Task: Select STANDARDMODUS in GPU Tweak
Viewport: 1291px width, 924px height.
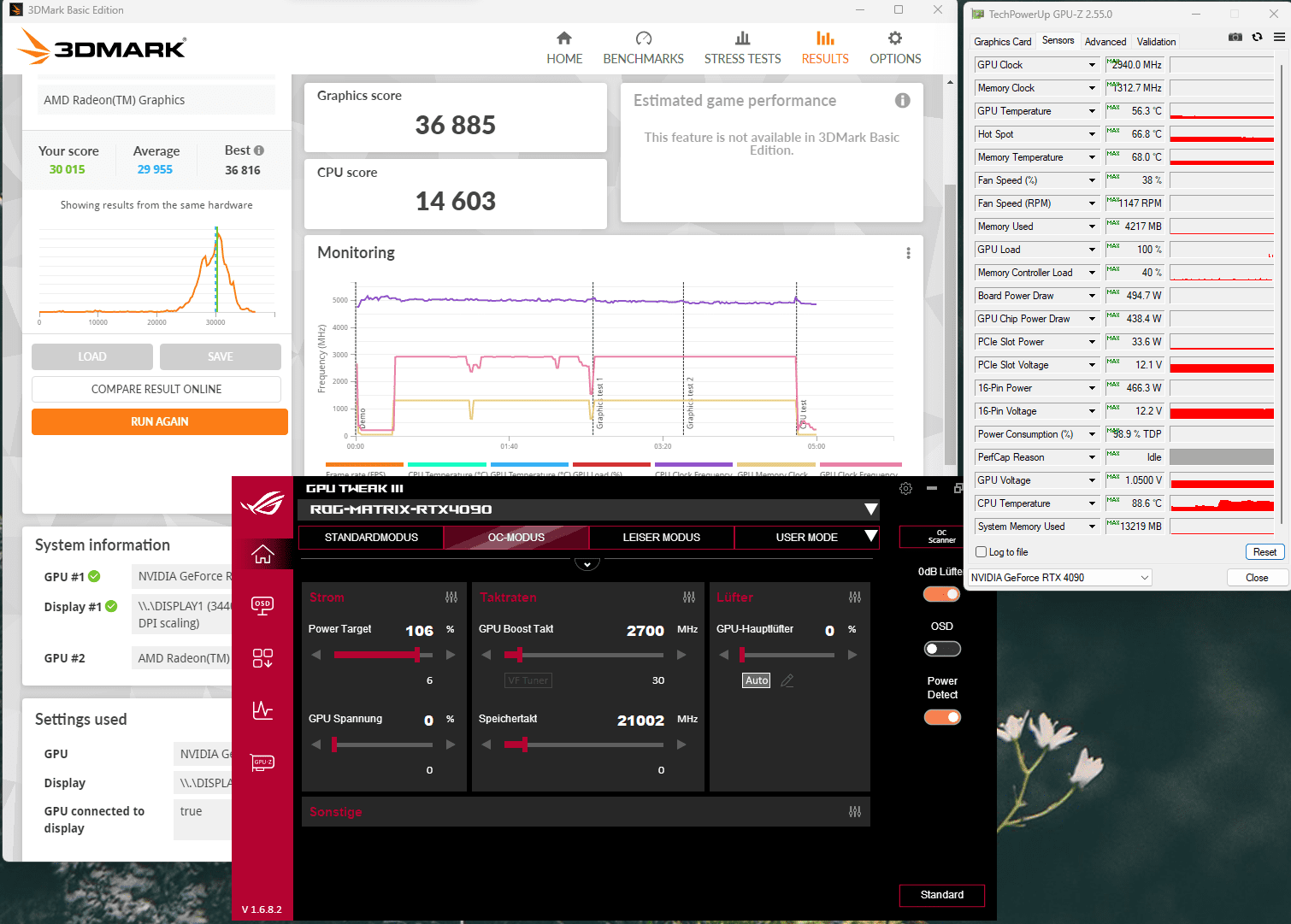Action: click(371, 537)
